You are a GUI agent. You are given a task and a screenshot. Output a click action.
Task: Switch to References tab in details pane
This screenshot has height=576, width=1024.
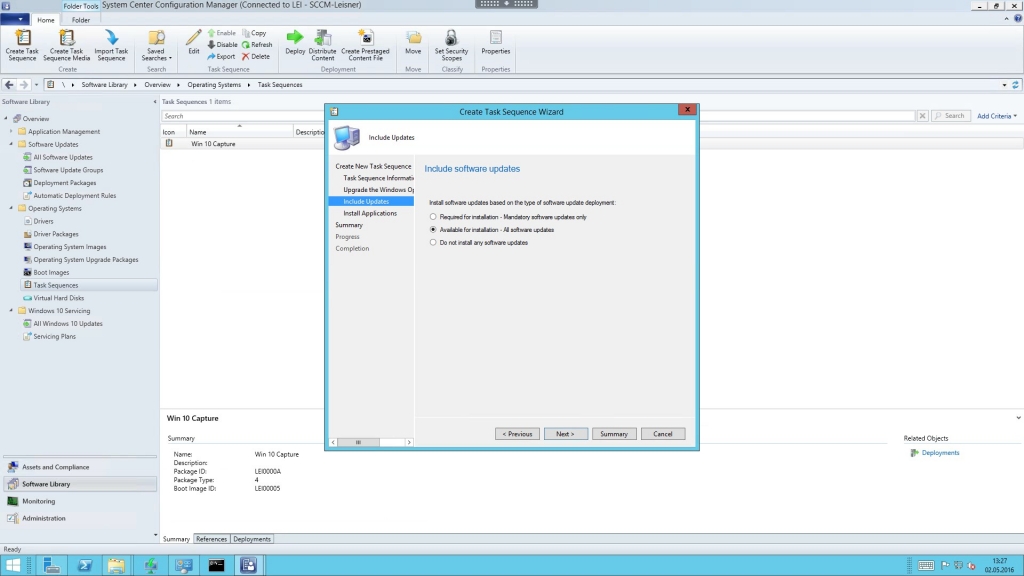point(212,539)
